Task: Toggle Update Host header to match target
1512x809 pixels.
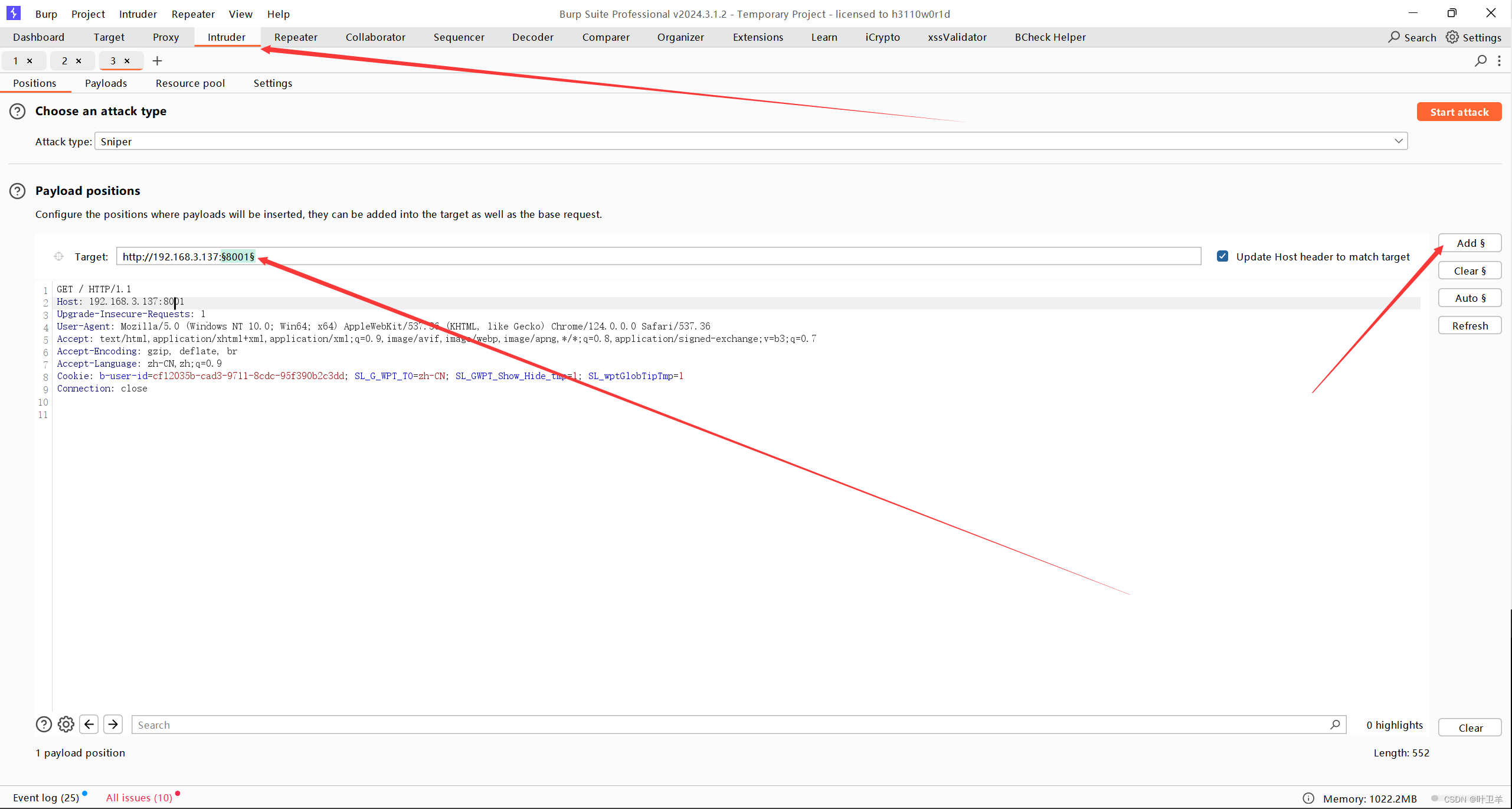Action: [x=1222, y=256]
